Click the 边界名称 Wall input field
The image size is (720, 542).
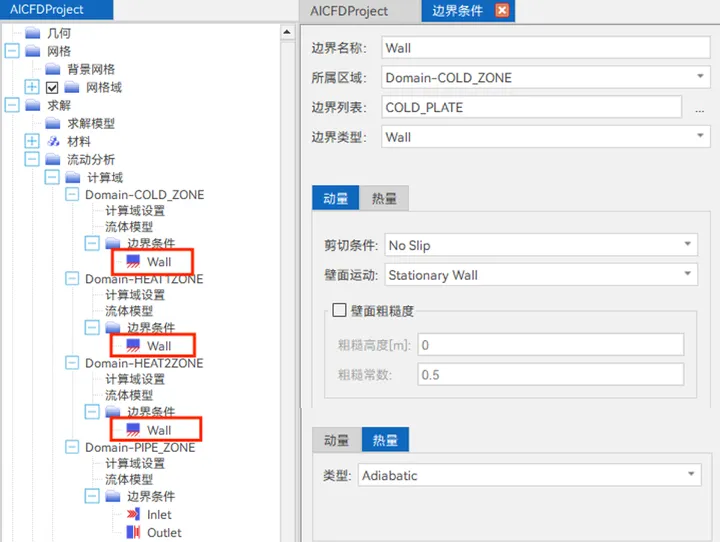click(546, 48)
